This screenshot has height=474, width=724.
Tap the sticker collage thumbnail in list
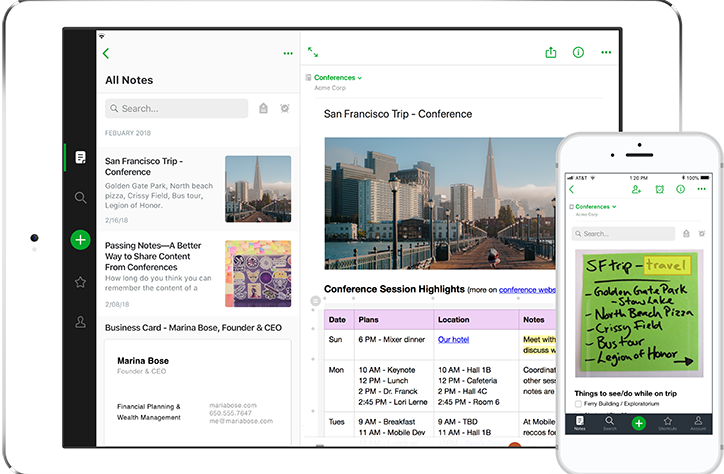(x=258, y=273)
